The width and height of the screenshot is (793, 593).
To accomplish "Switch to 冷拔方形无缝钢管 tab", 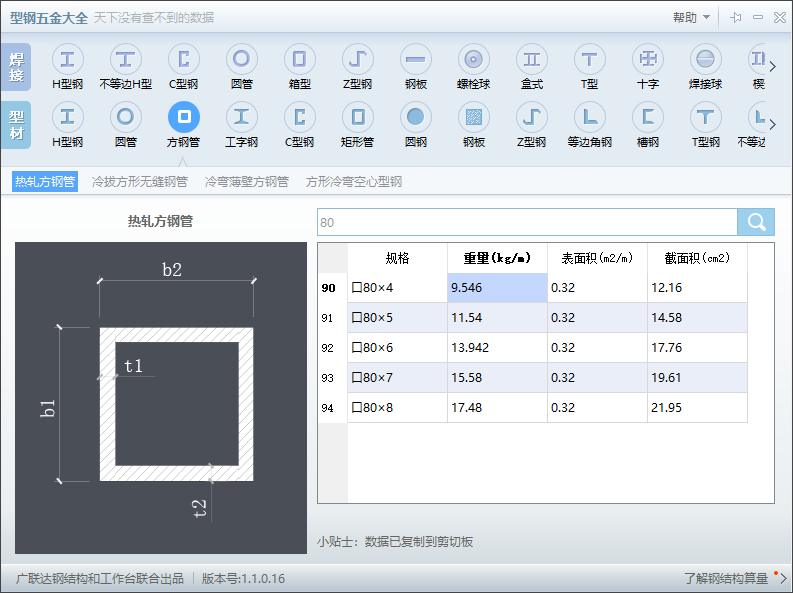I will click(139, 182).
